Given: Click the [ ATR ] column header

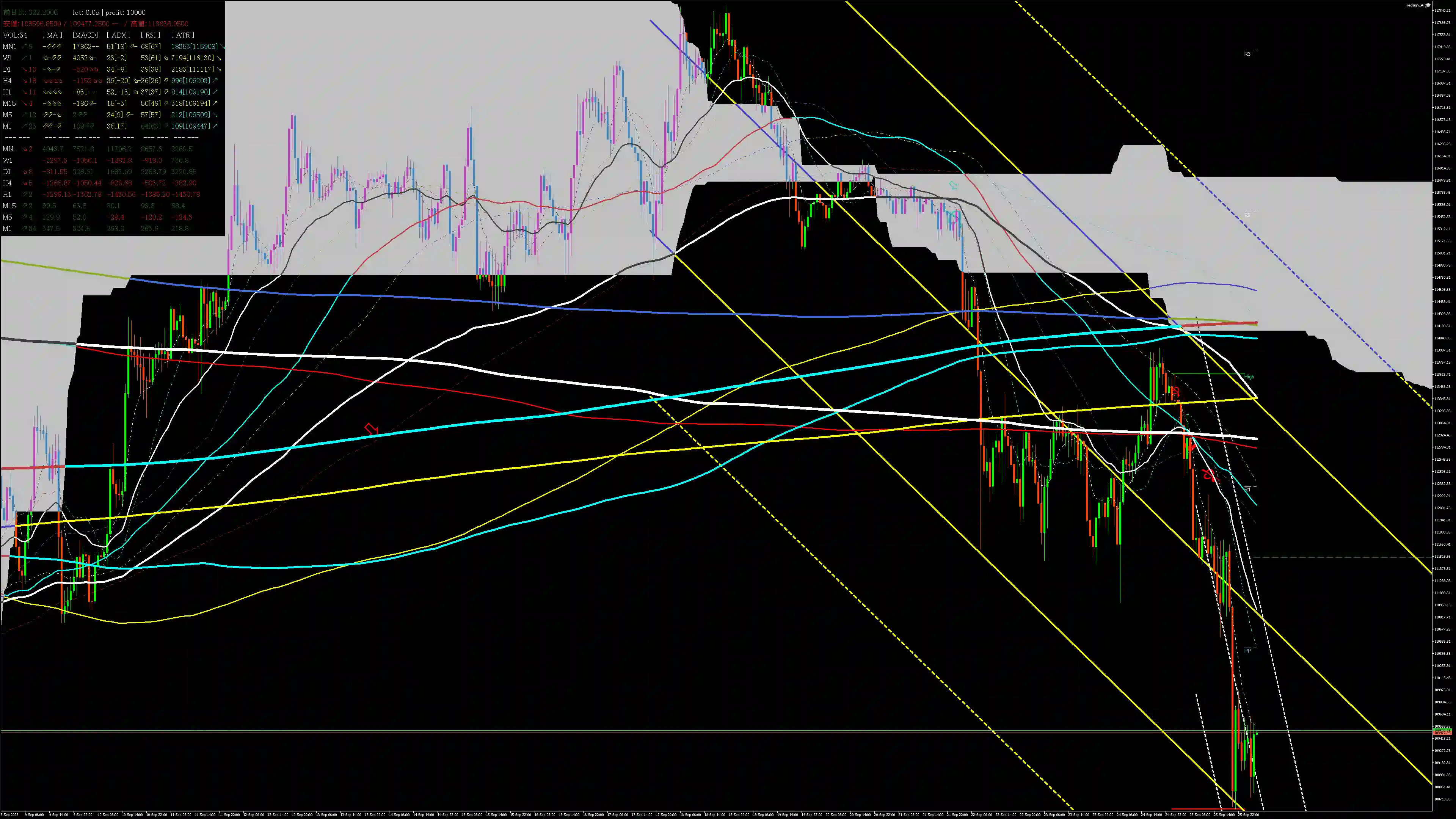Looking at the screenshot, I should [x=182, y=35].
